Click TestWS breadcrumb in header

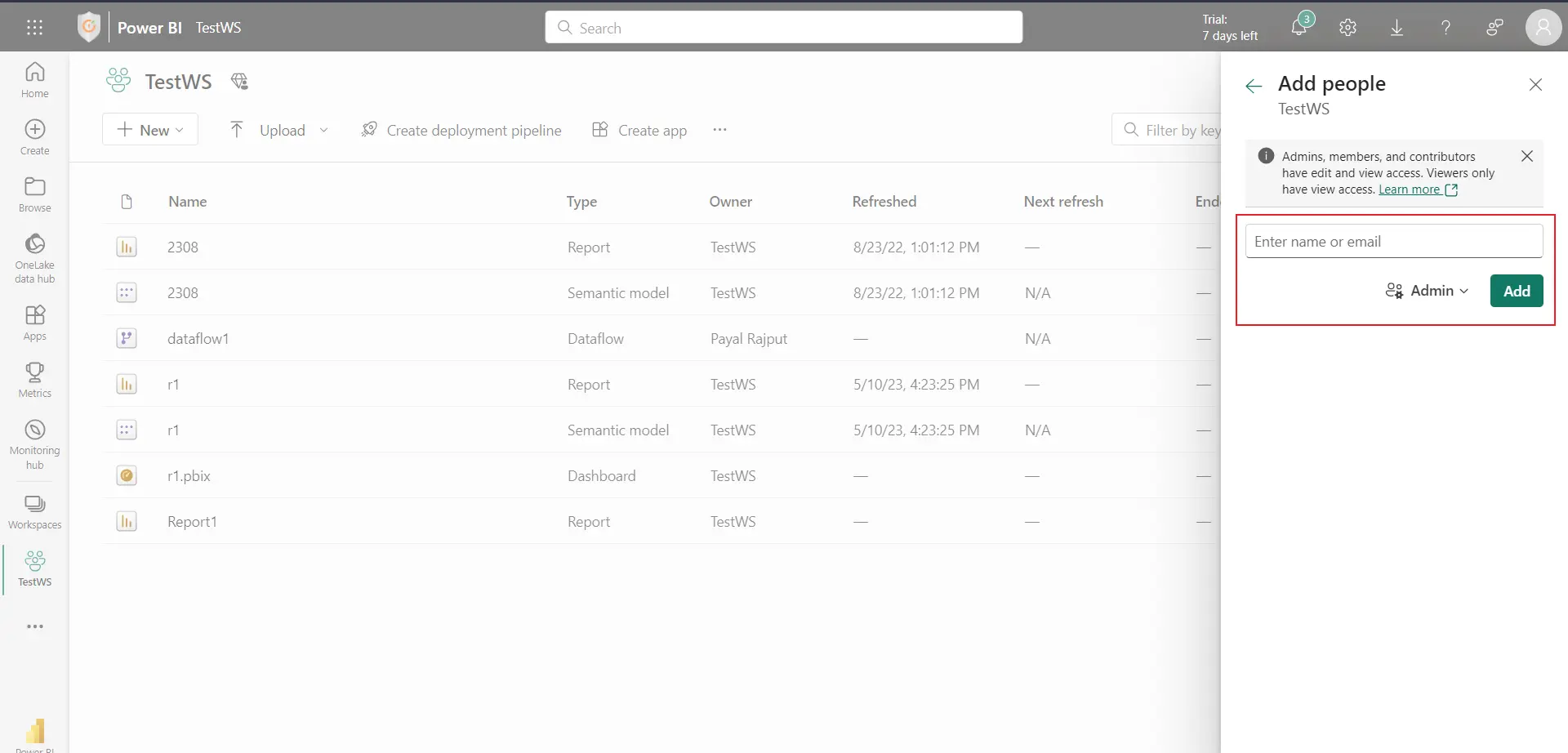(218, 27)
